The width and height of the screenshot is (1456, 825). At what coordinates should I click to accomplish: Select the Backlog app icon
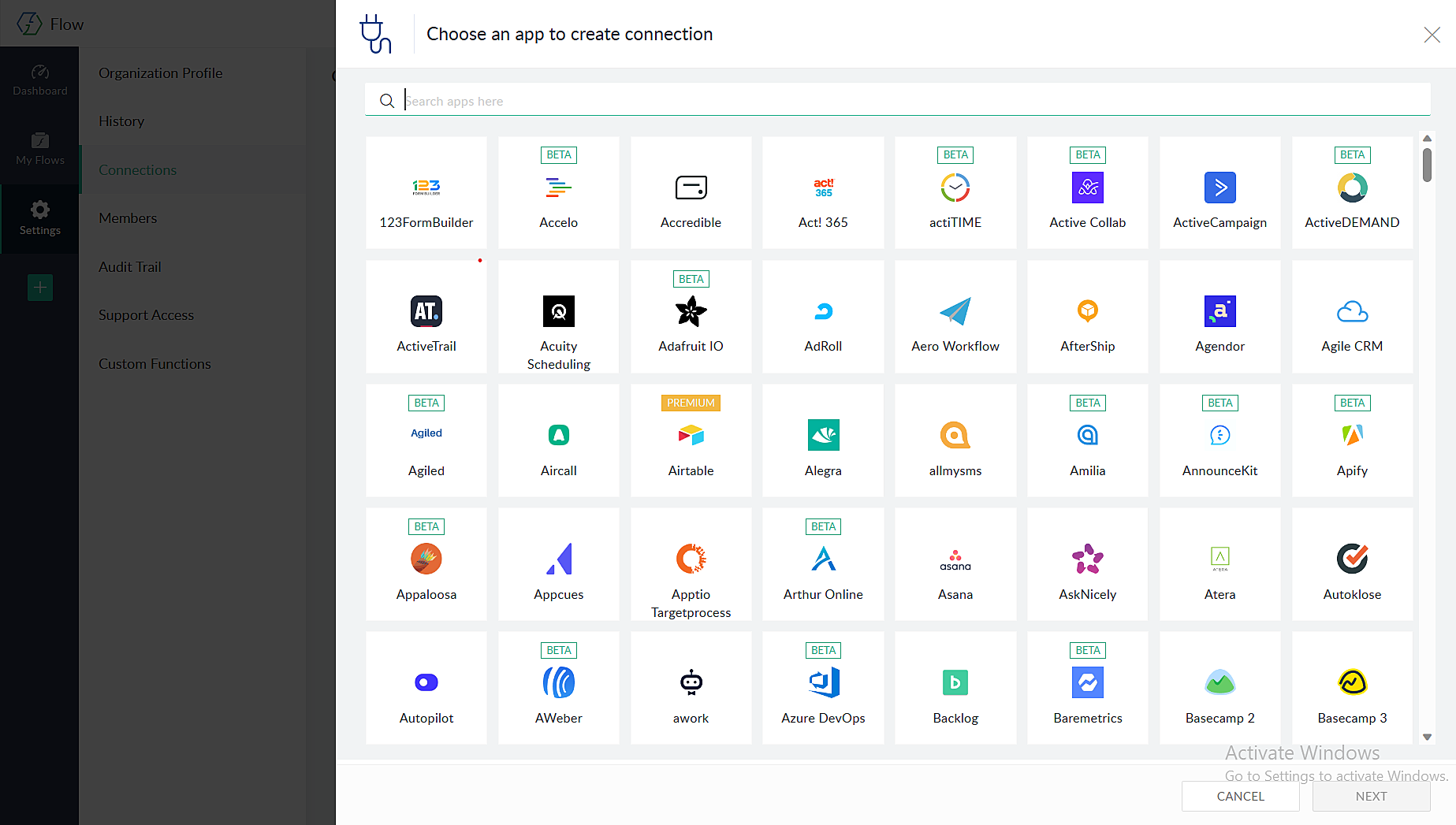tap(955, 682)
